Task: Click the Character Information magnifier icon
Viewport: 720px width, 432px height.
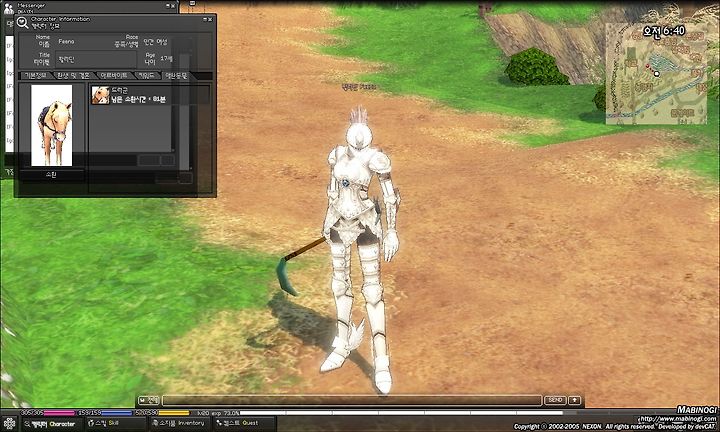Action: click(22, 22)
